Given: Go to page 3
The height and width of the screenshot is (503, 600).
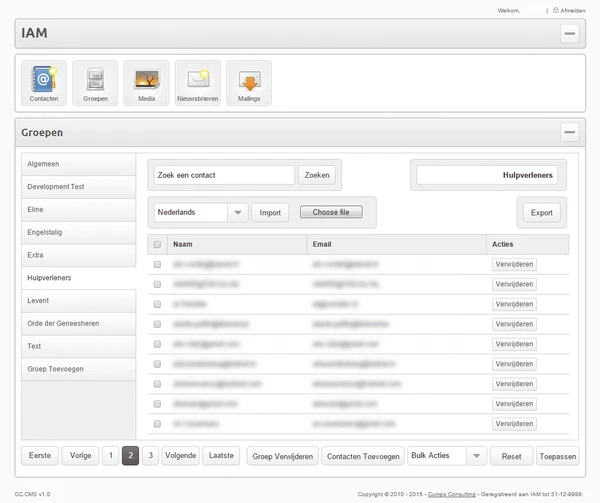Looking at the screenshot, I should (x=150, y=456).
